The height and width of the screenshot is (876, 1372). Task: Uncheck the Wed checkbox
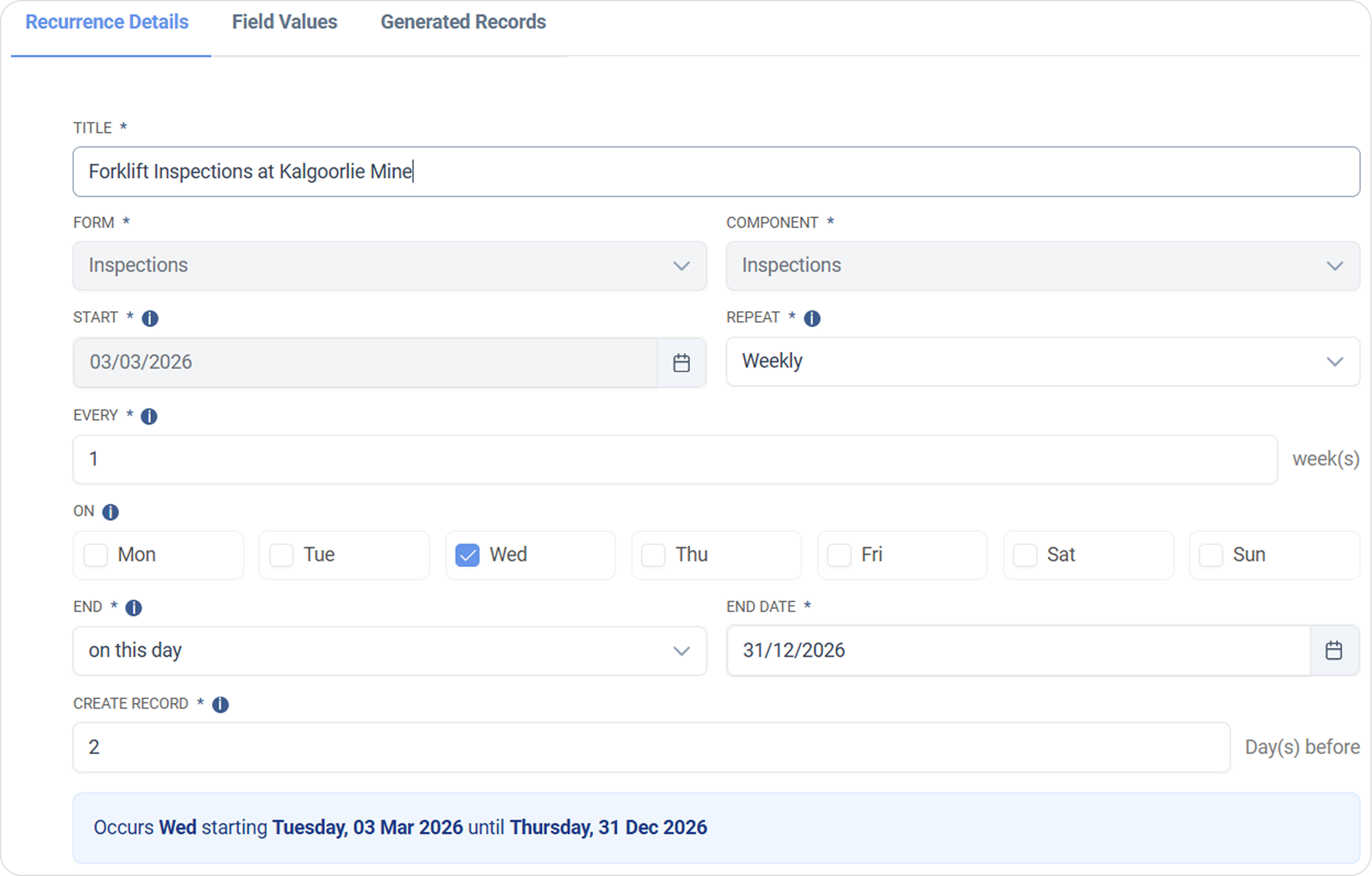[467, 555]
